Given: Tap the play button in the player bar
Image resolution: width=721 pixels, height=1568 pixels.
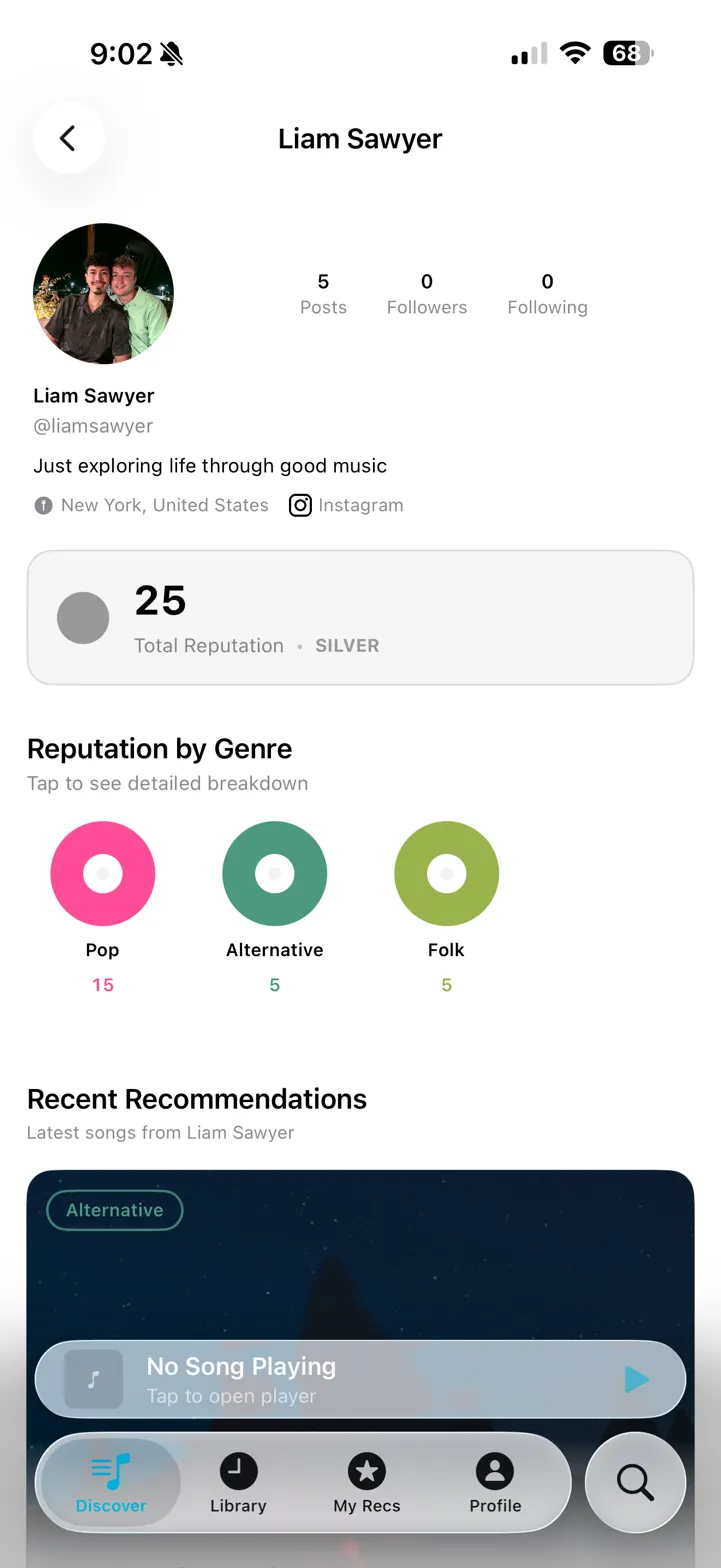Looking at the screenshot, I should (637, 1380).
